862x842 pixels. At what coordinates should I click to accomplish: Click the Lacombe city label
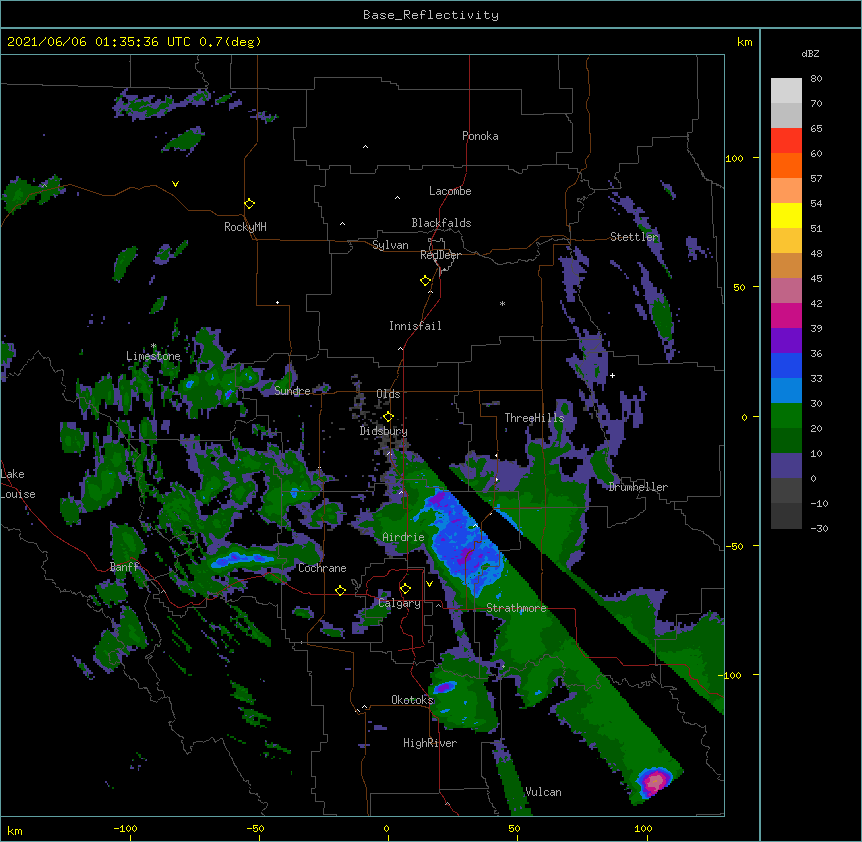pyautogui.click(x=450, y=191)
